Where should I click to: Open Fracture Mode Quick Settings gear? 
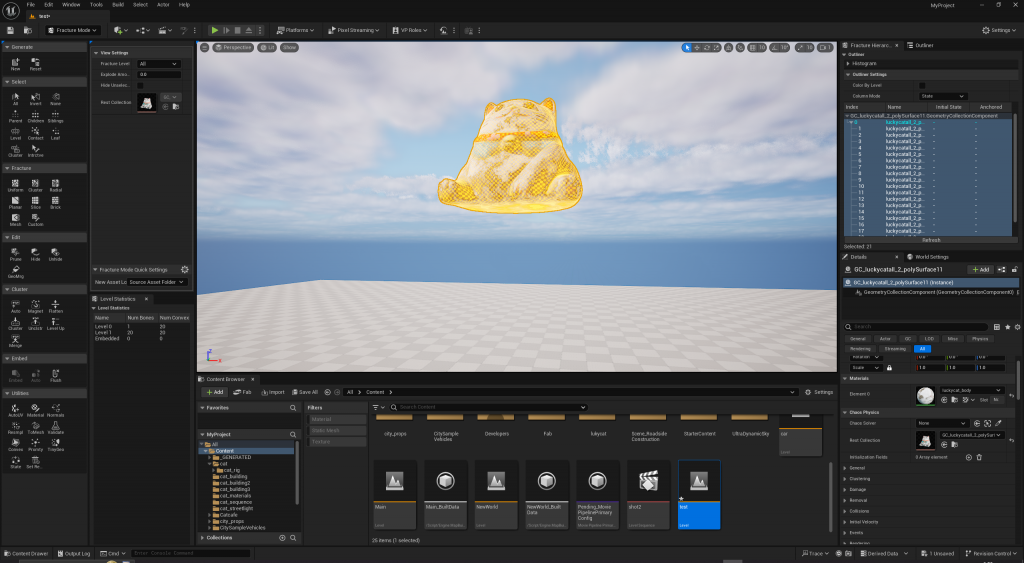(x=185, y=269)
